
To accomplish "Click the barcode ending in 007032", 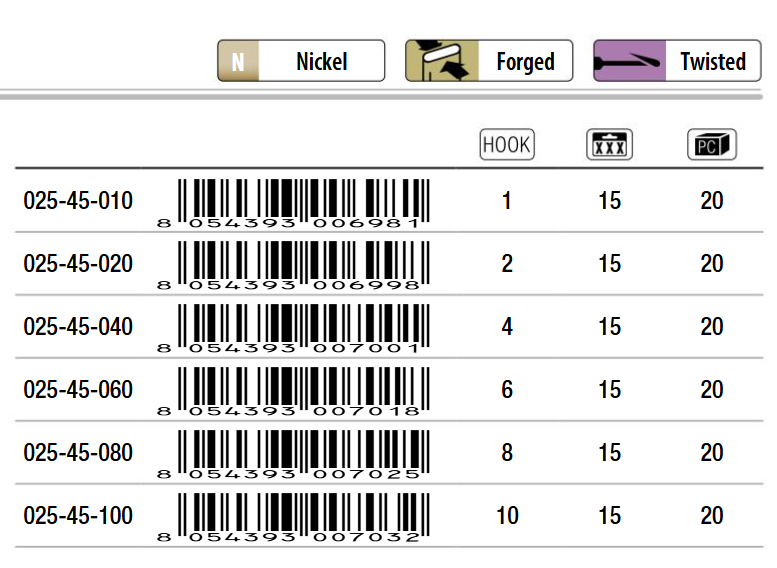I will [293, 517].
